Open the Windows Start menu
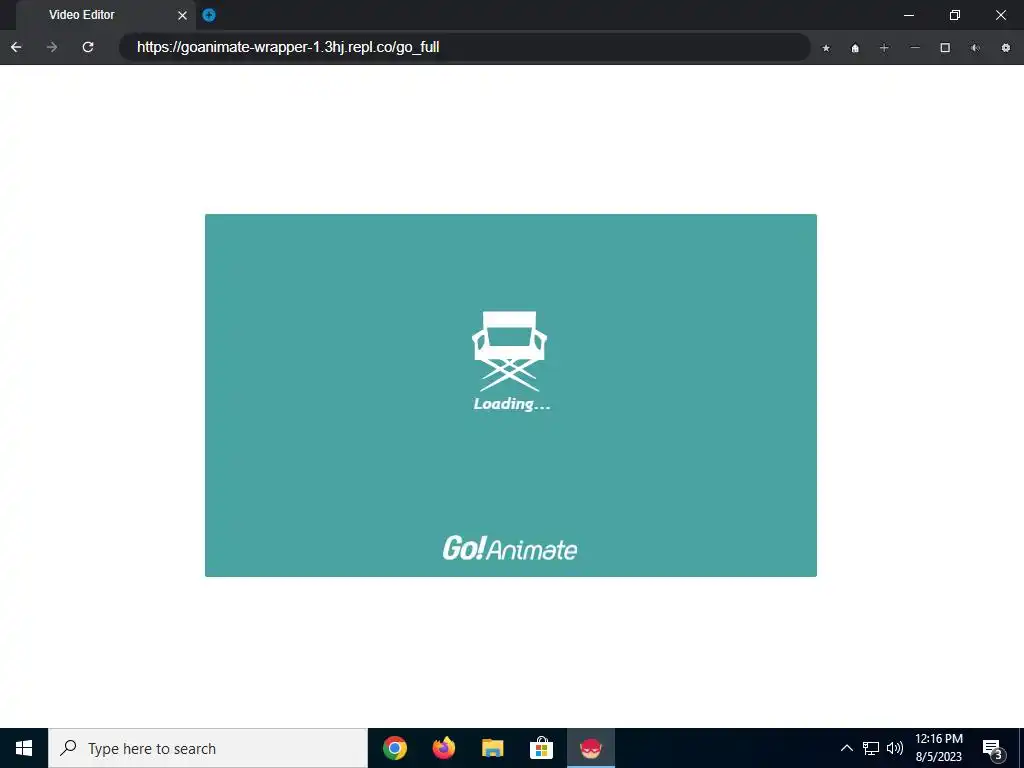Image resolution: width=1024 pixels, height=768 pixels. pyautogui.click(x=24, y=748)
